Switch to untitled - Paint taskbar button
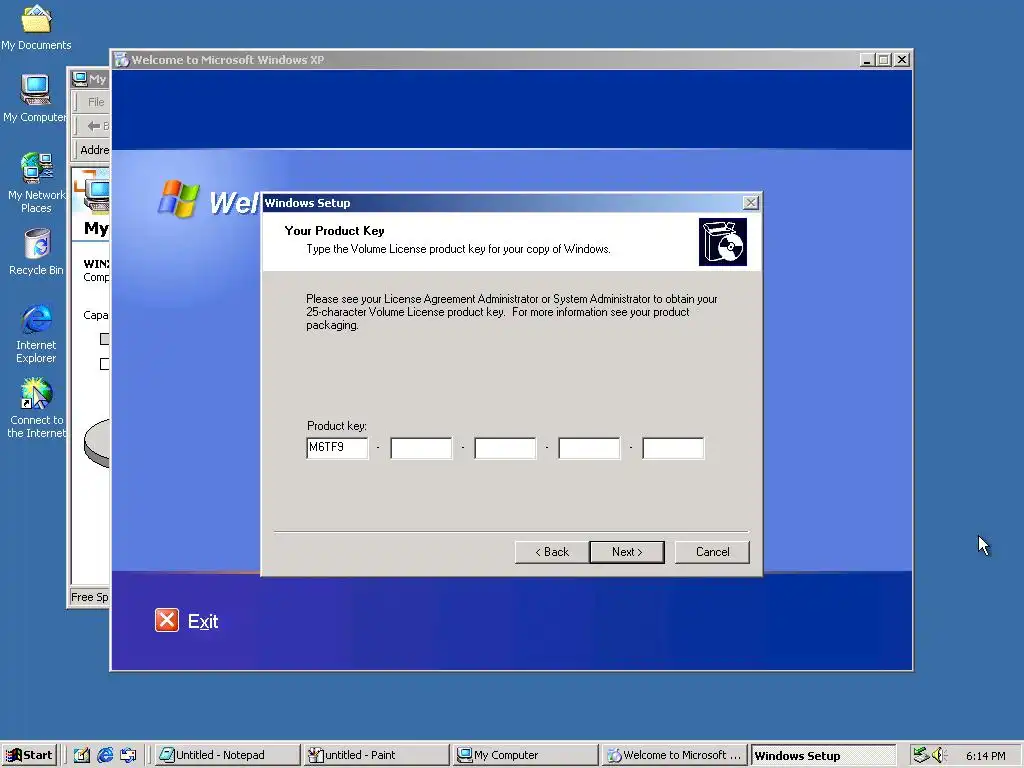Screen dimensions: 1024x768 point(377,755)
